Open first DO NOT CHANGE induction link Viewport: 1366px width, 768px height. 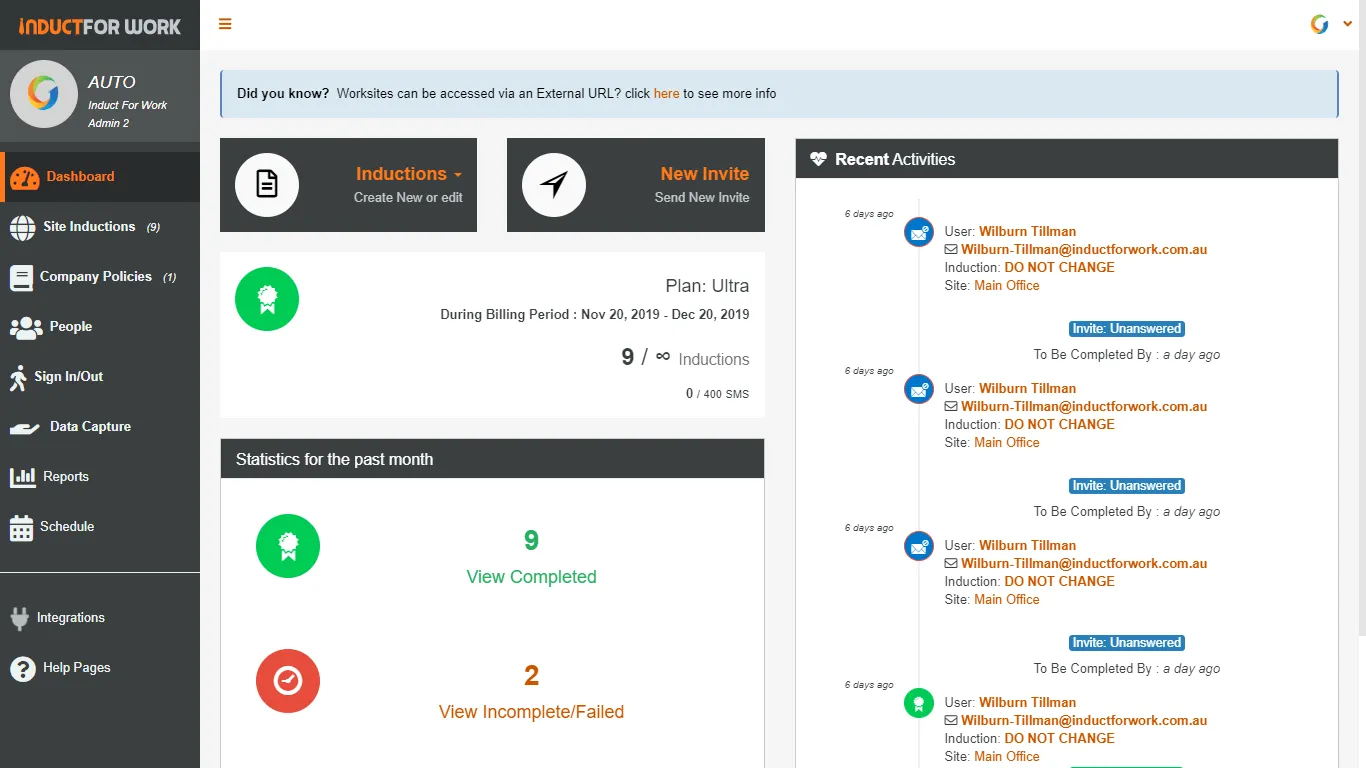click(x=1059, y=268)
